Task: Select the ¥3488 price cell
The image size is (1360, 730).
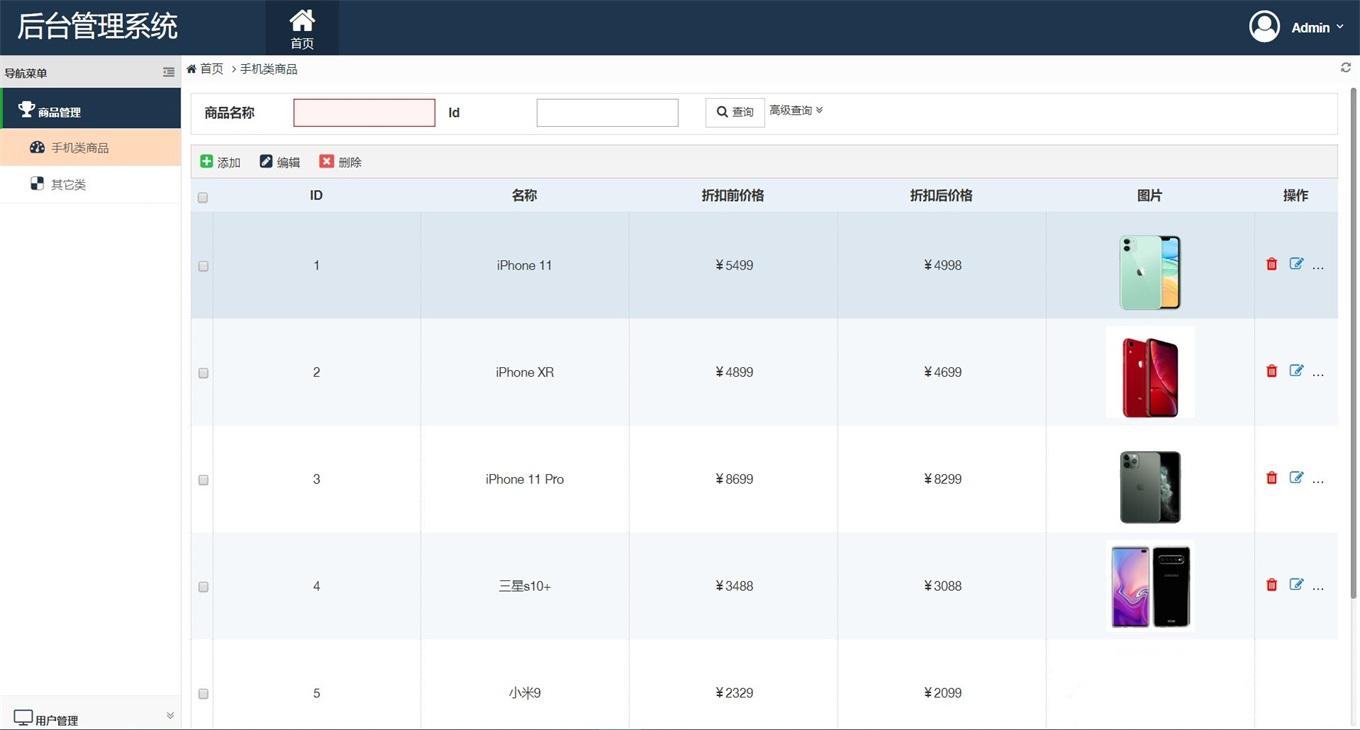Action: pos(733,586)
